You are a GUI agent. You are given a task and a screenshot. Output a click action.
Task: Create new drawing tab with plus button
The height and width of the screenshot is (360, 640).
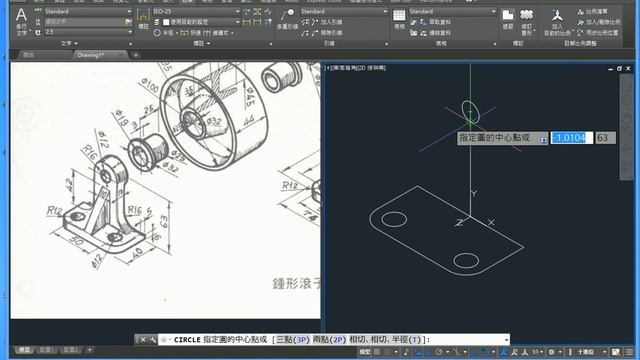[136, 55]
